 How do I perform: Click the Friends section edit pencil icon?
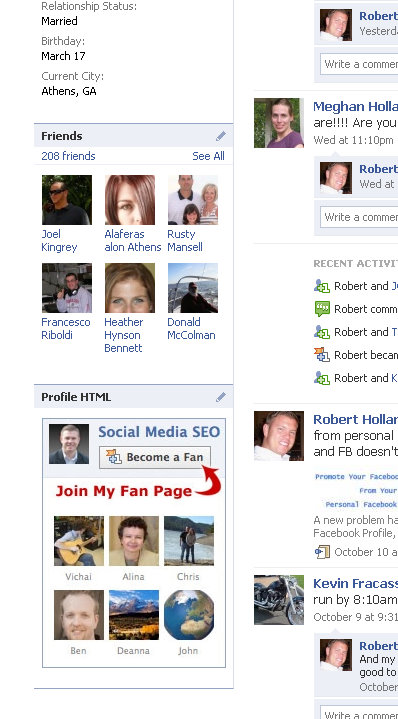221,136
